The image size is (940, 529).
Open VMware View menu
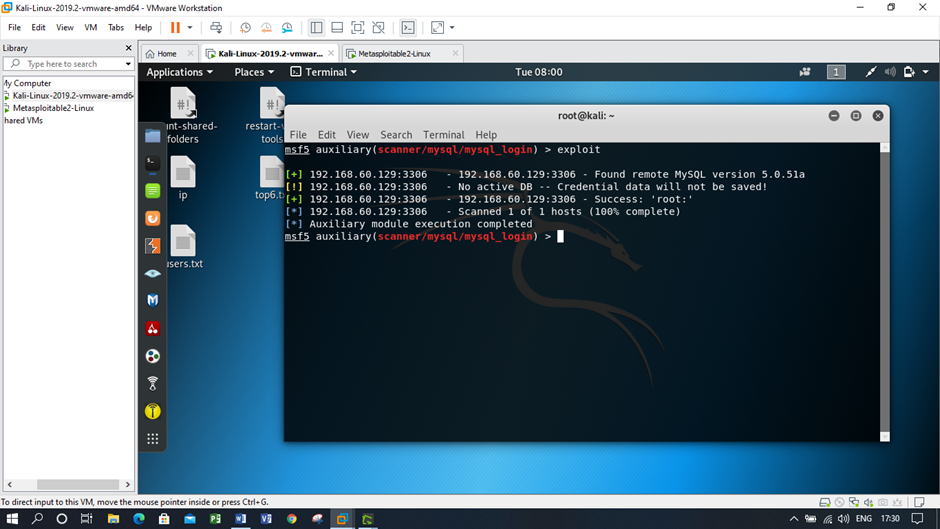pyautogui.click(x=65, y=28)
